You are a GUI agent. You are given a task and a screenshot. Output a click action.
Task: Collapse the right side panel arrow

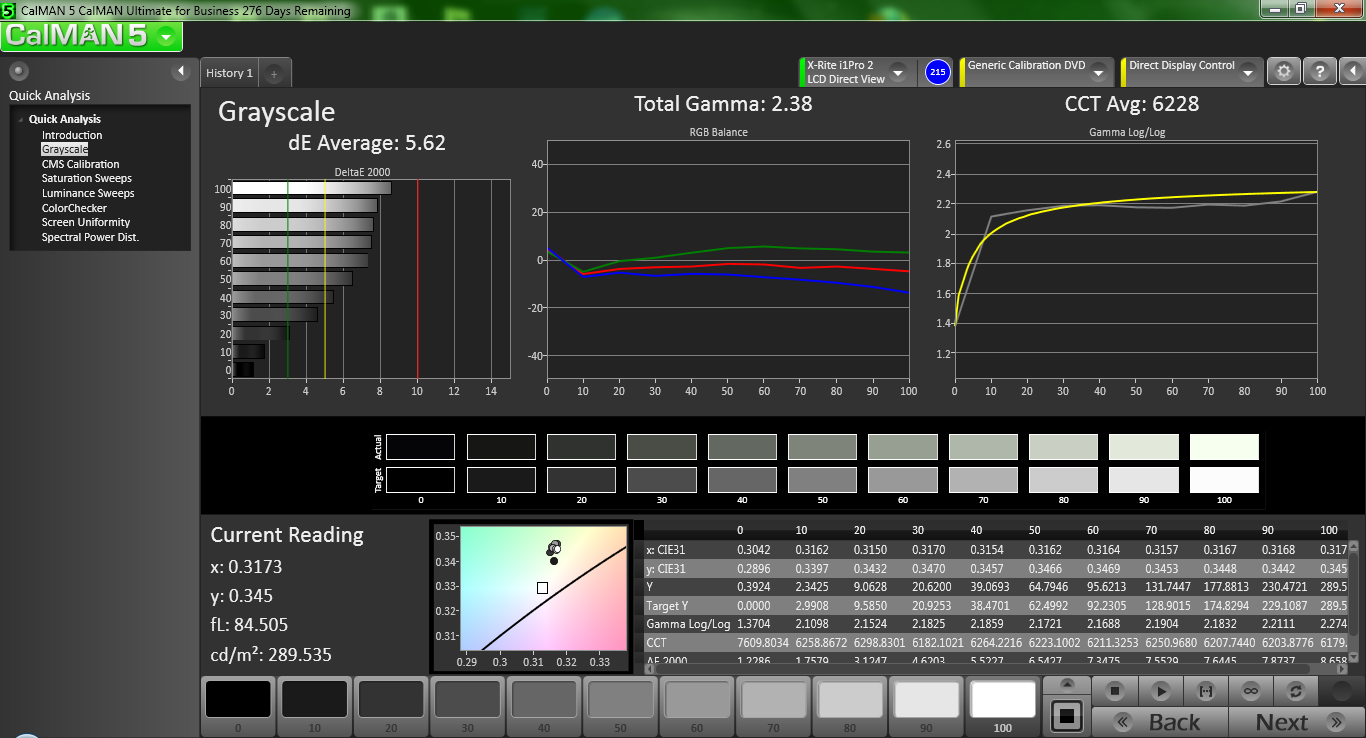(1352, 72)
